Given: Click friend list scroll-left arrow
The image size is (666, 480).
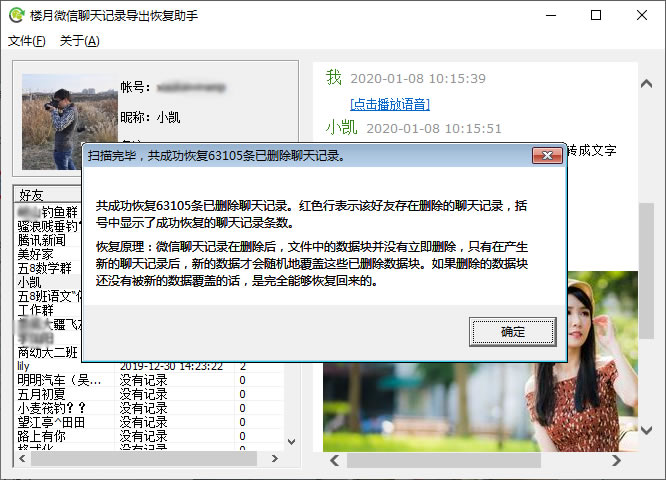Looking at the screenshot, I should (x=23, y=458).
